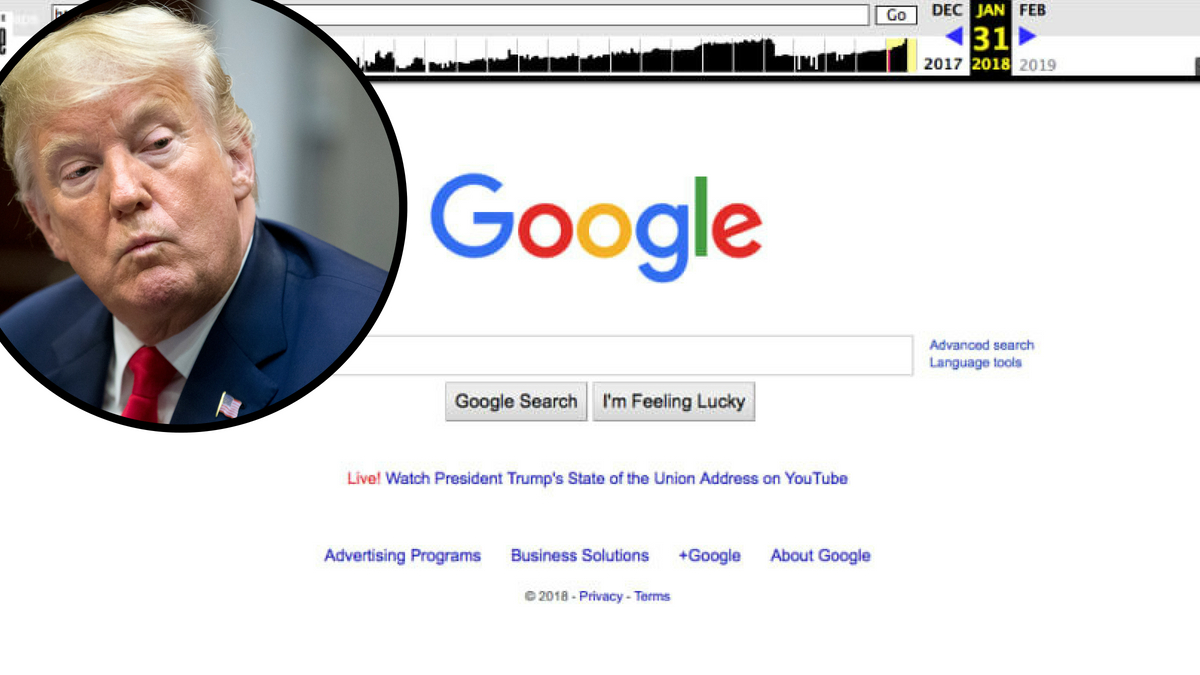
Task: Select FEB in the Wayback calendar
Action: point(1033,10)
